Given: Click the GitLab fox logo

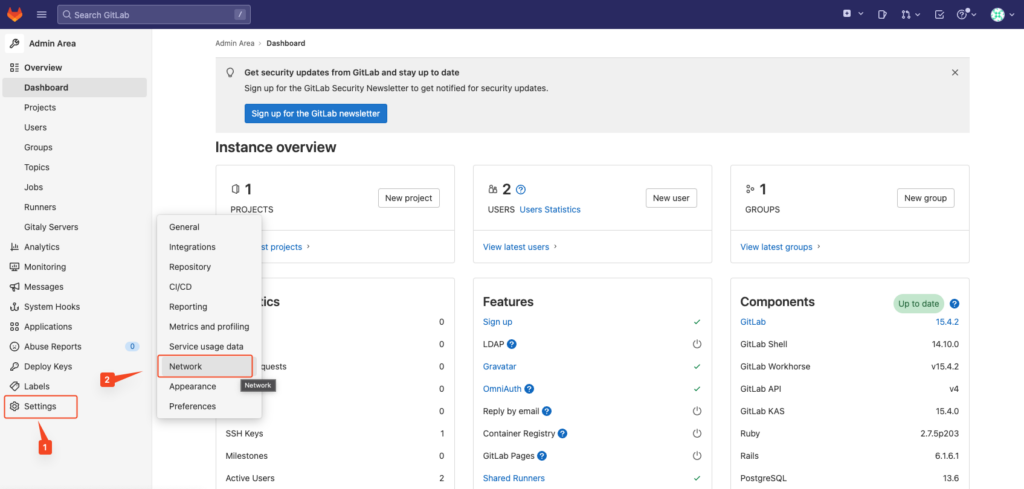Looking at the screenshot, I should coord(14,14).
